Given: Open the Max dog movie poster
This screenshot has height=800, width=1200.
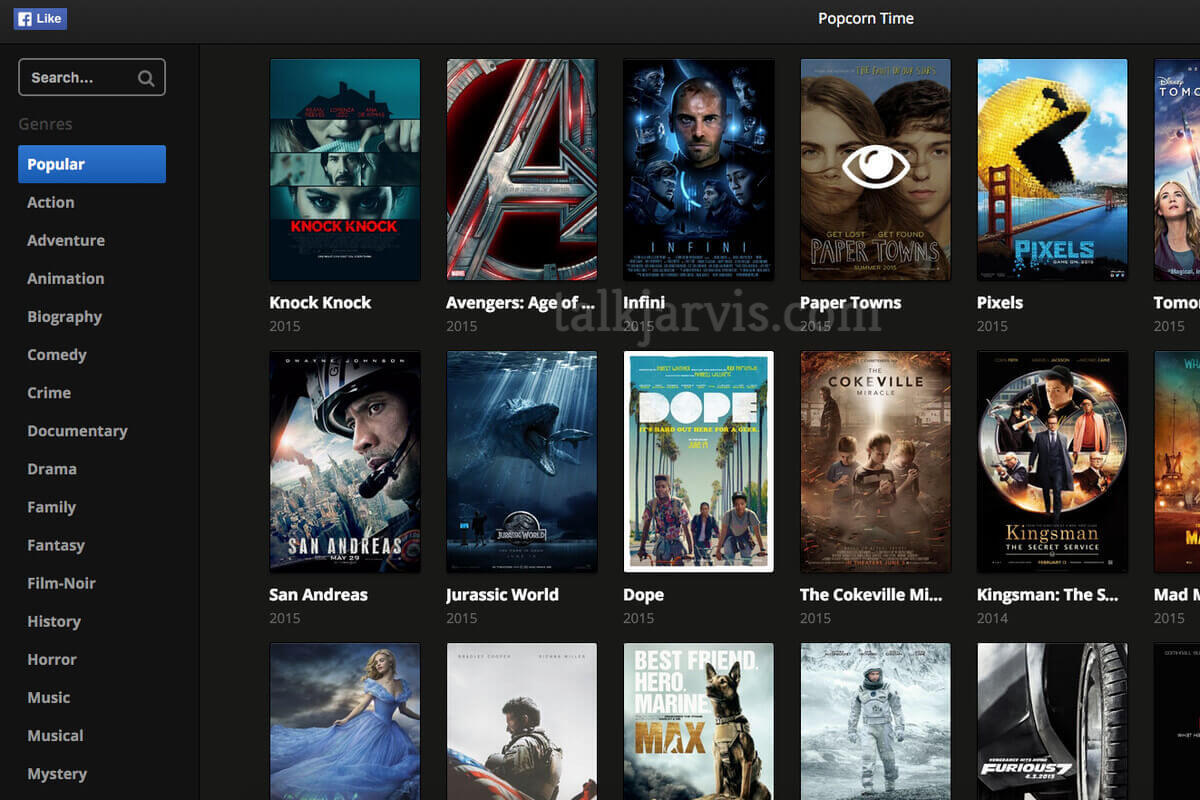Looking at the screenshot, I should pos(698,721).
